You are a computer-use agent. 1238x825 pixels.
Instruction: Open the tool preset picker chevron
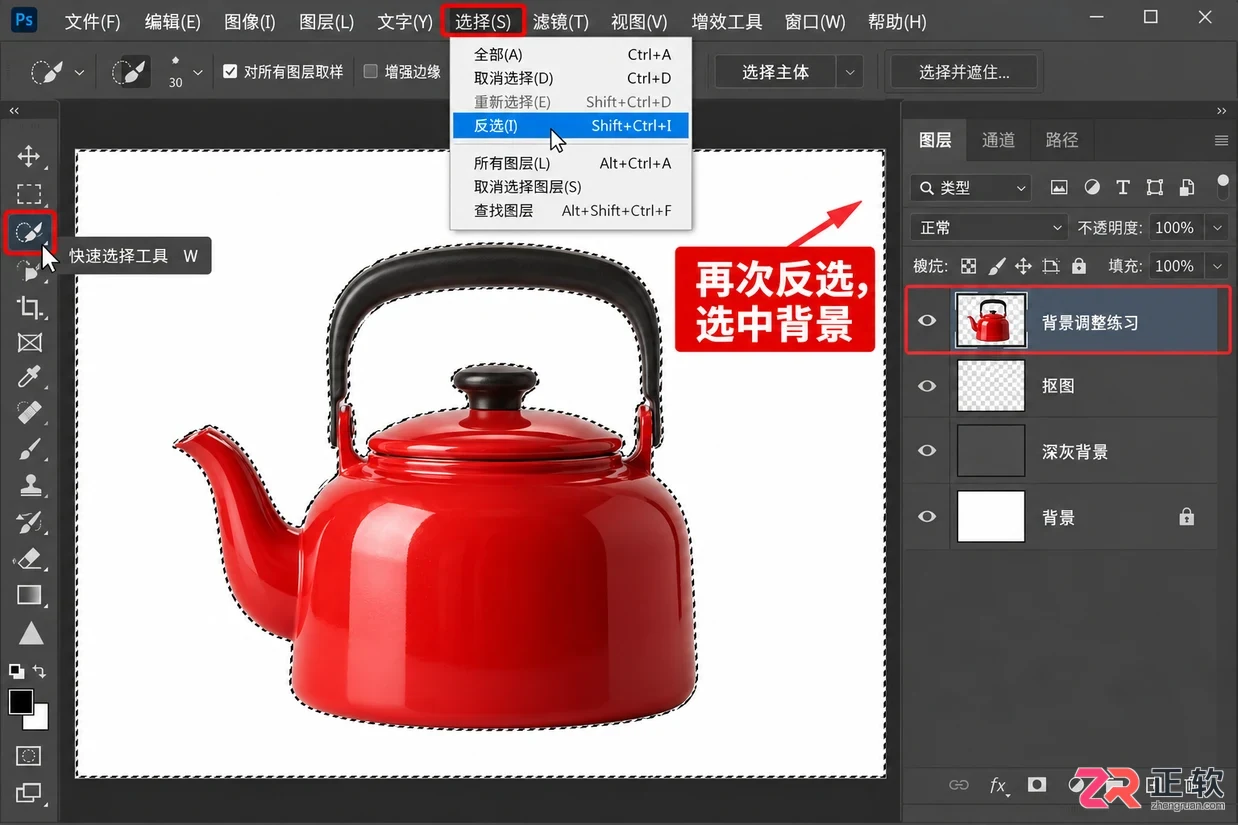click(x=81, y=73)
